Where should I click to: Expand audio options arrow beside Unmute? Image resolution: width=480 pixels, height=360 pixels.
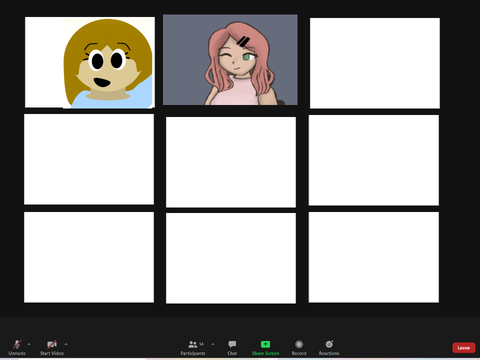(x=29, y=344)
